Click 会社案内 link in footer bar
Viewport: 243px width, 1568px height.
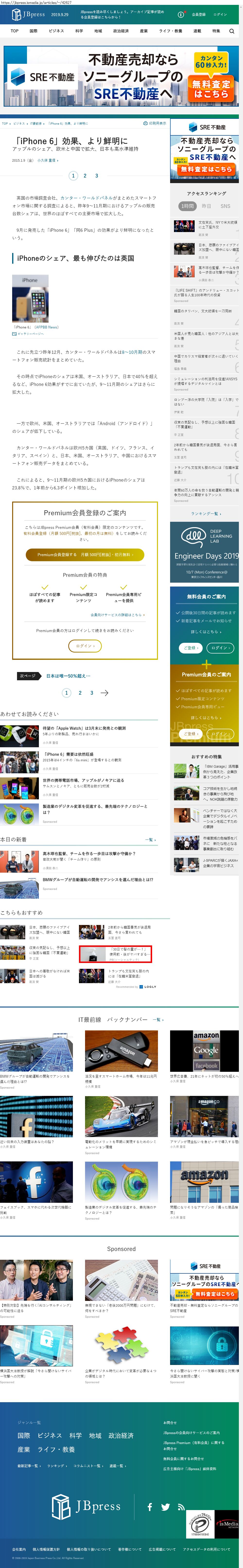(x=19, y=1549)
